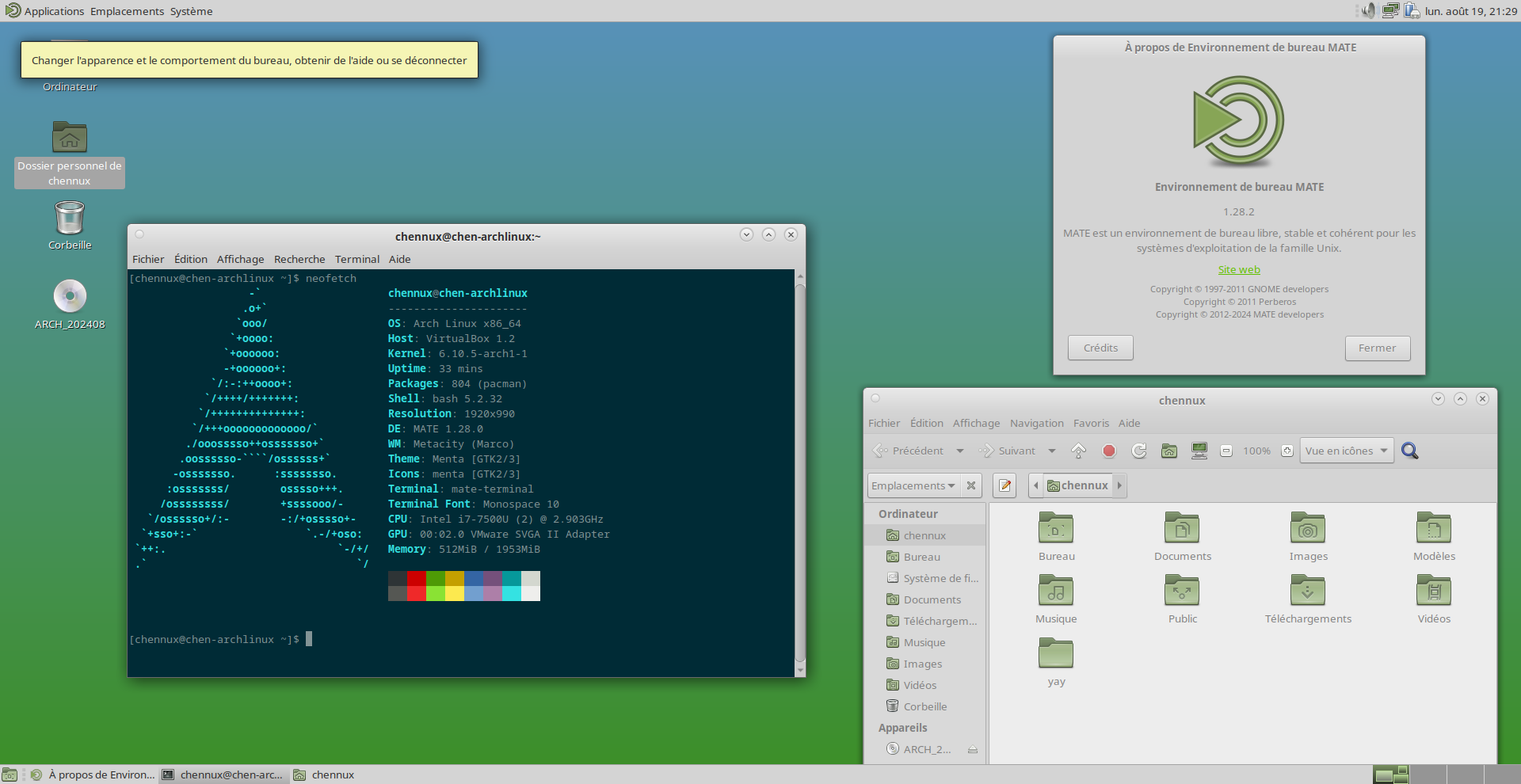
Task: Eject the ARCH_2... device in sidebar
Action: click(x=973, y=749)
